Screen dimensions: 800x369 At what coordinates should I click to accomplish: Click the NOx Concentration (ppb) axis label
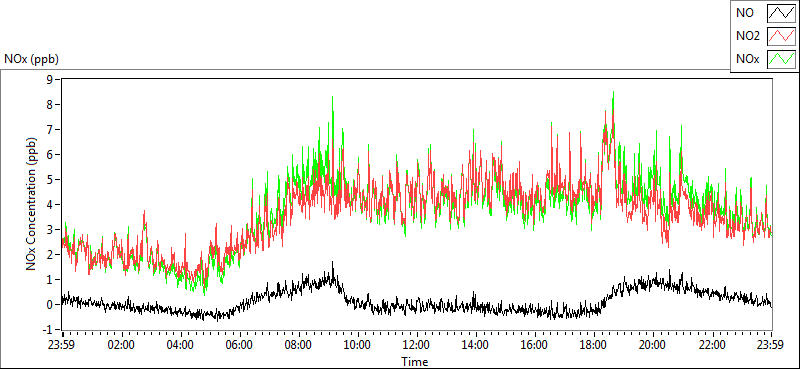[x=32, y=204]
